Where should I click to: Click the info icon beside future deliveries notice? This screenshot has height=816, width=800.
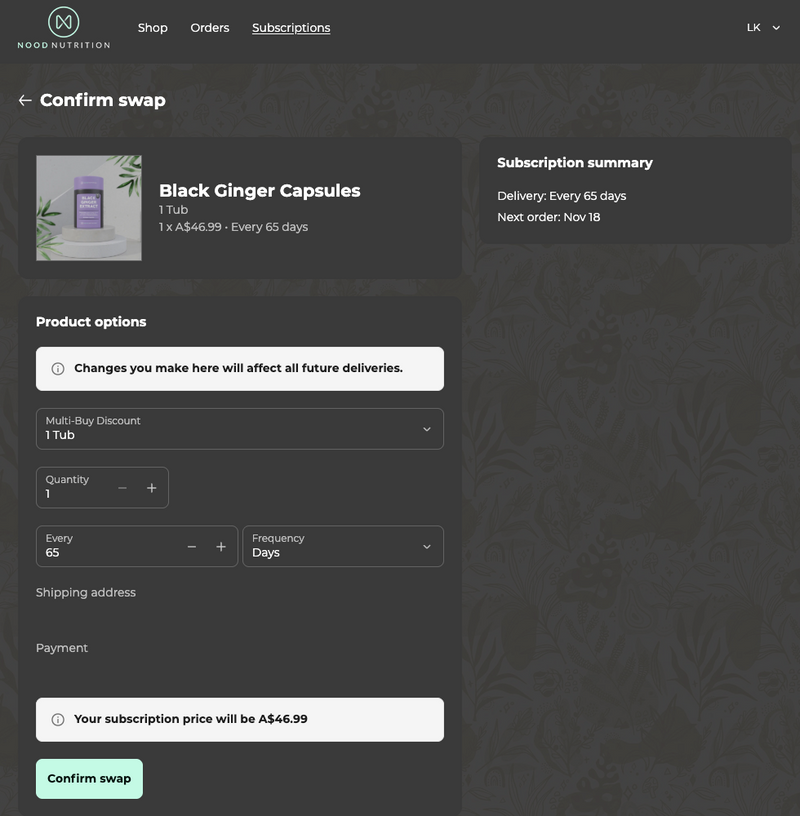[x=58, y=369]
